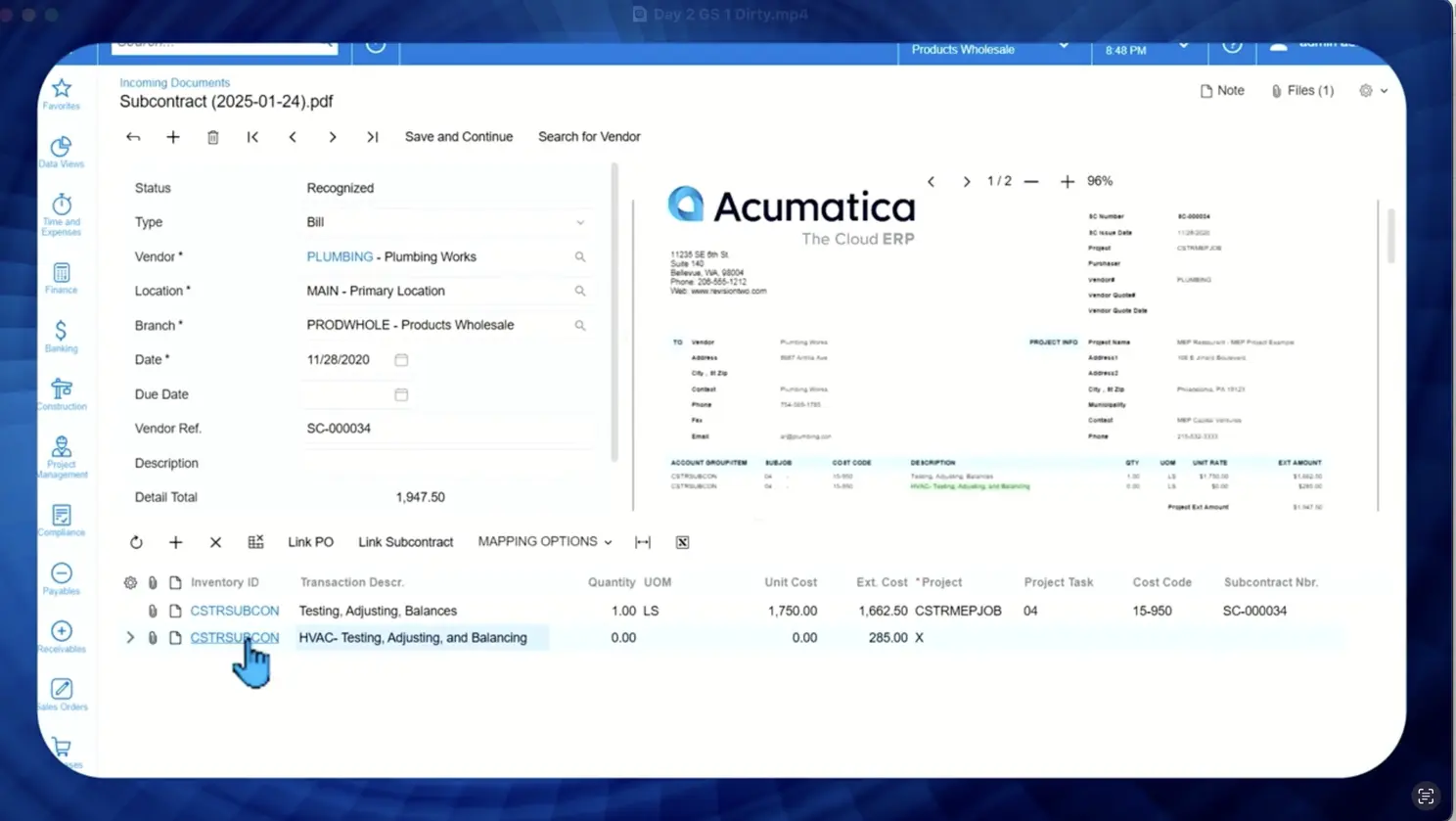Delete the selected grid row
The height and width of the screenshot is (821, 1456).
coord(215,542)
